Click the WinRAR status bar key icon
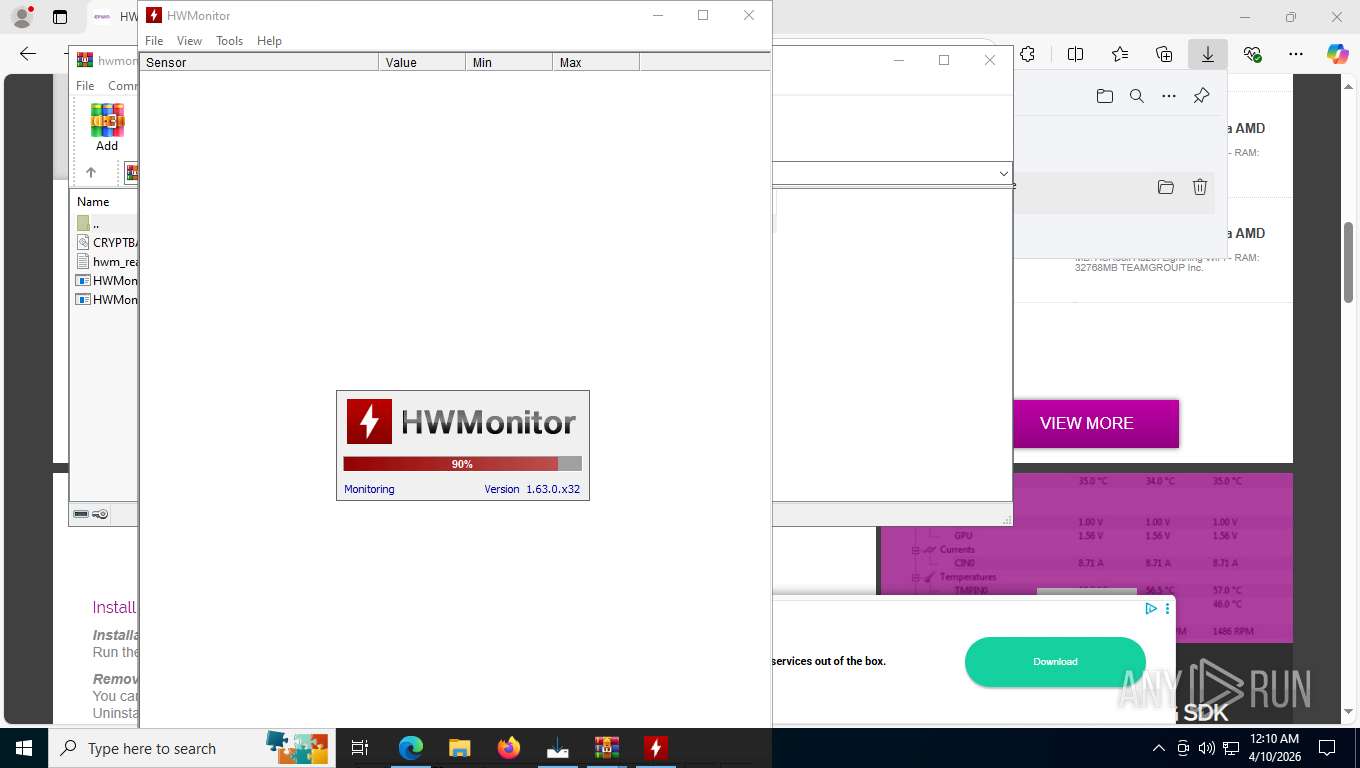The image size is (1360, 768). (x=100, y=514)
